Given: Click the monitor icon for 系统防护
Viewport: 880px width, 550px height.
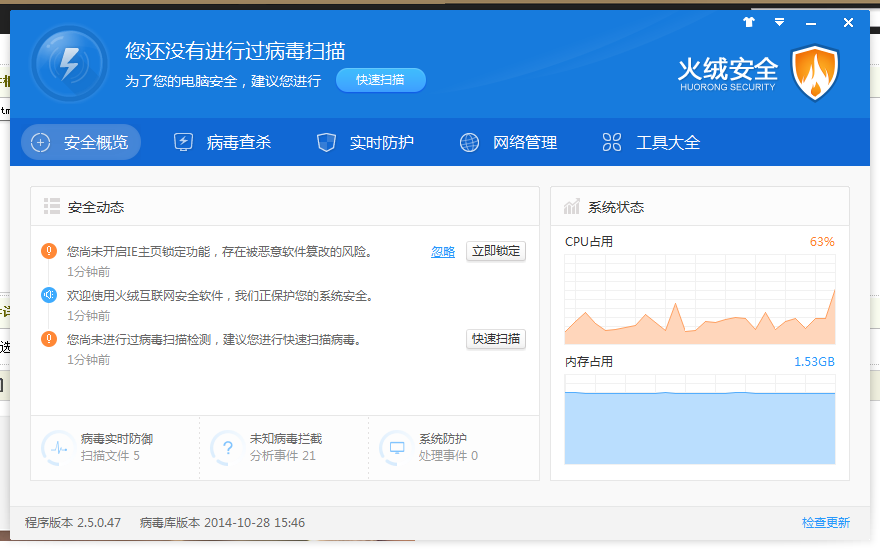Looking at the screenshot, I should click(397, 448).
